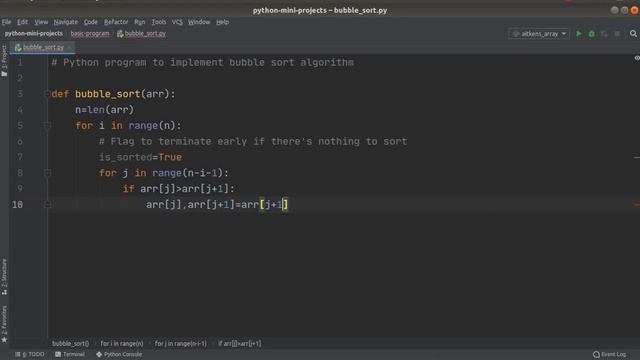Screen dimensions: 640x360
Task: Open the Code menu
Action: click(x=91, y=22)
